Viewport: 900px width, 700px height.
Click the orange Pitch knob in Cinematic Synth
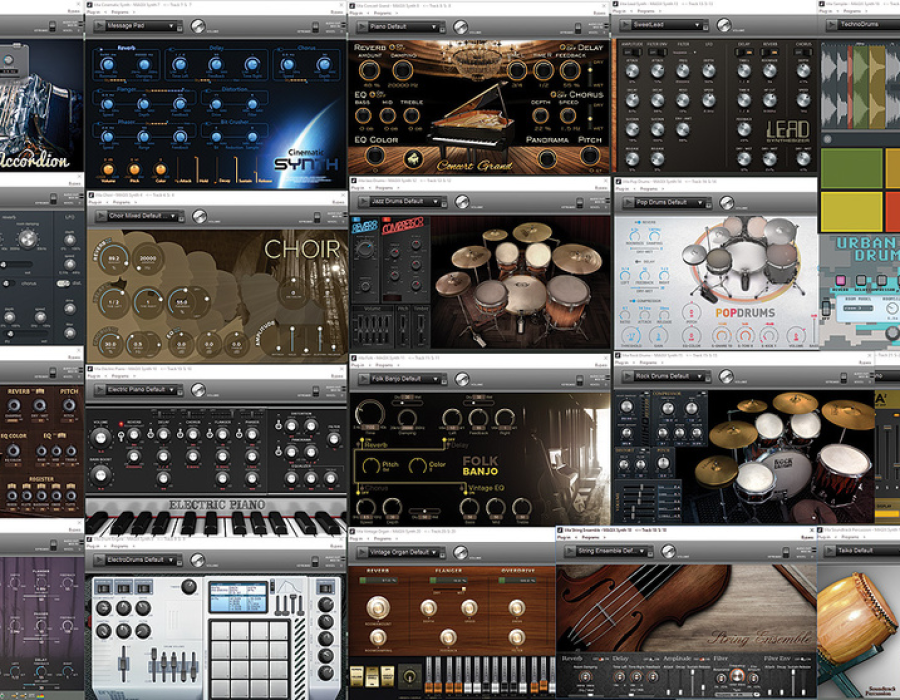tap(134, 169)
